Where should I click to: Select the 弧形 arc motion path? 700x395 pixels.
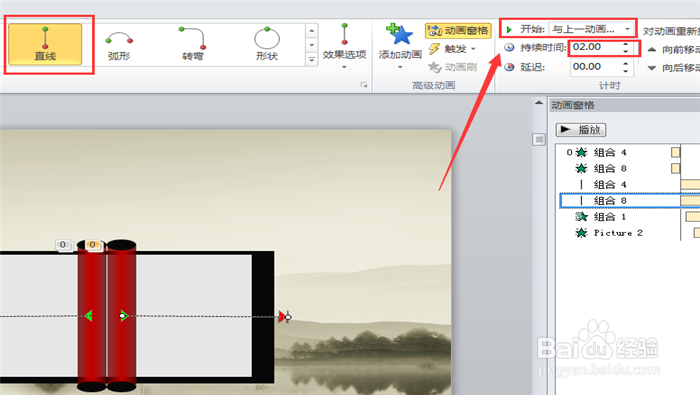119,44
